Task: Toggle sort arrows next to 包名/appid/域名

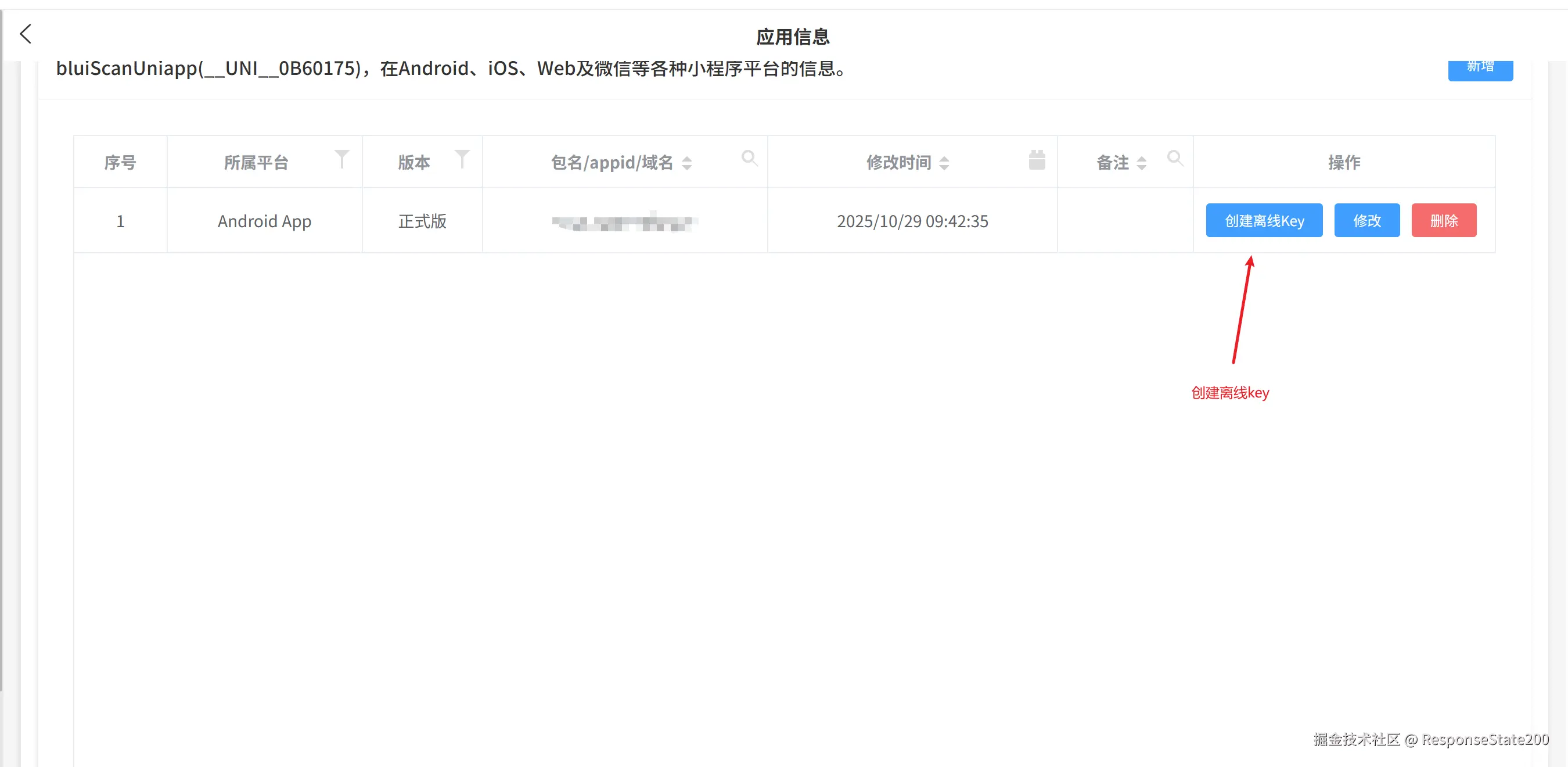Action: (686, 163)
